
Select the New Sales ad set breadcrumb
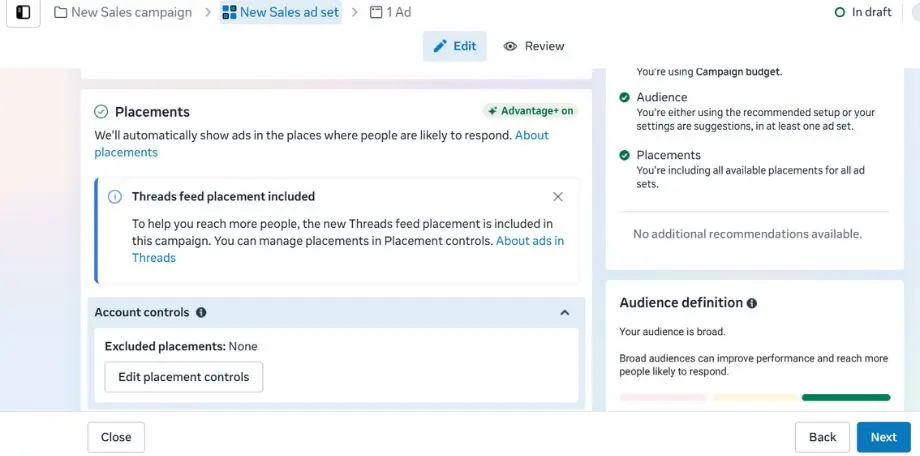[x=281, y=13]
